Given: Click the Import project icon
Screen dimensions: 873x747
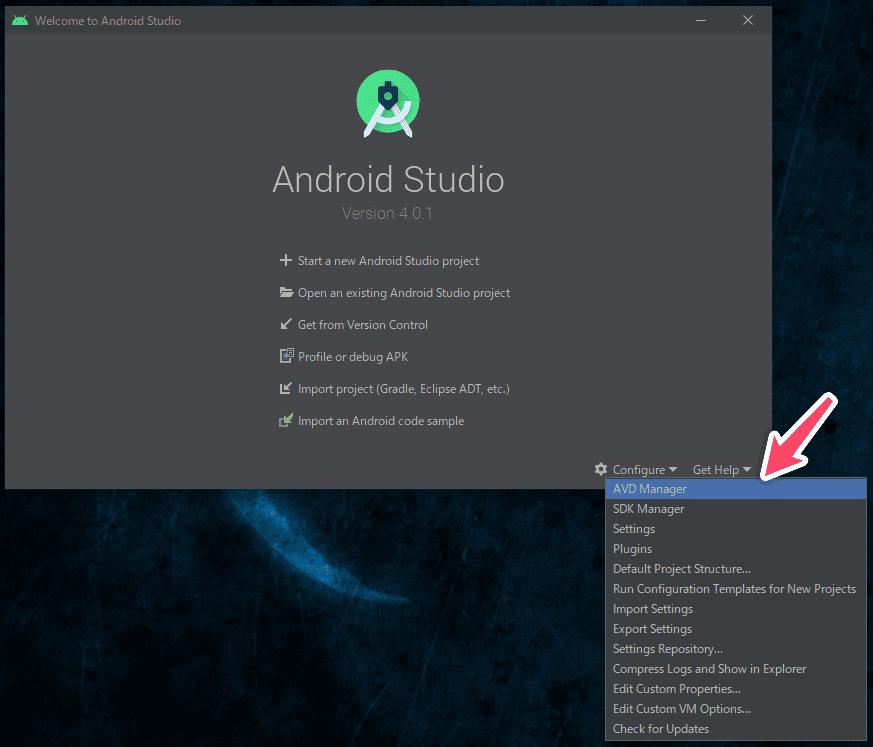Looking at the screenshot, I should tap(286, 388).
